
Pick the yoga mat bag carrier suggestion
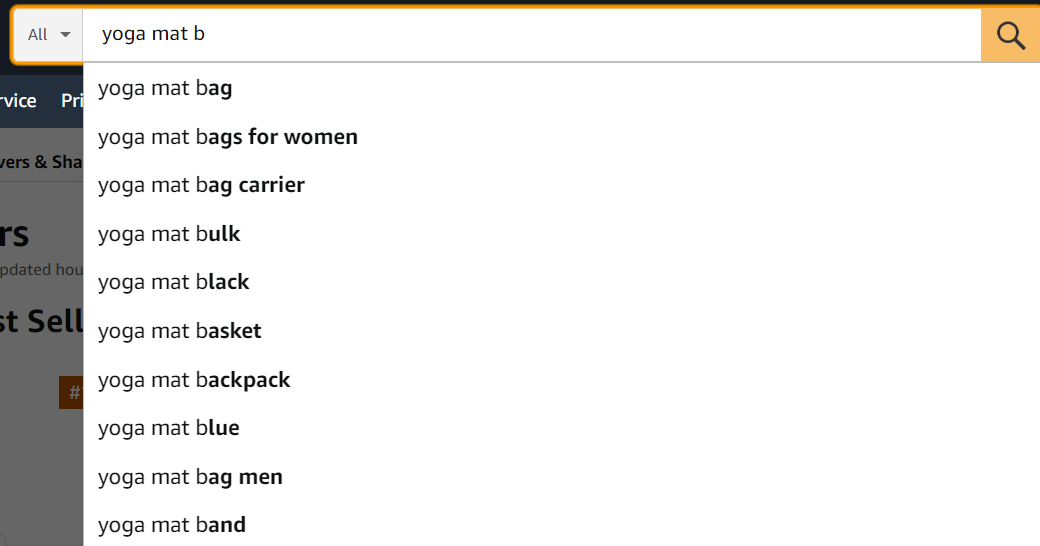(x=561, y=185)
